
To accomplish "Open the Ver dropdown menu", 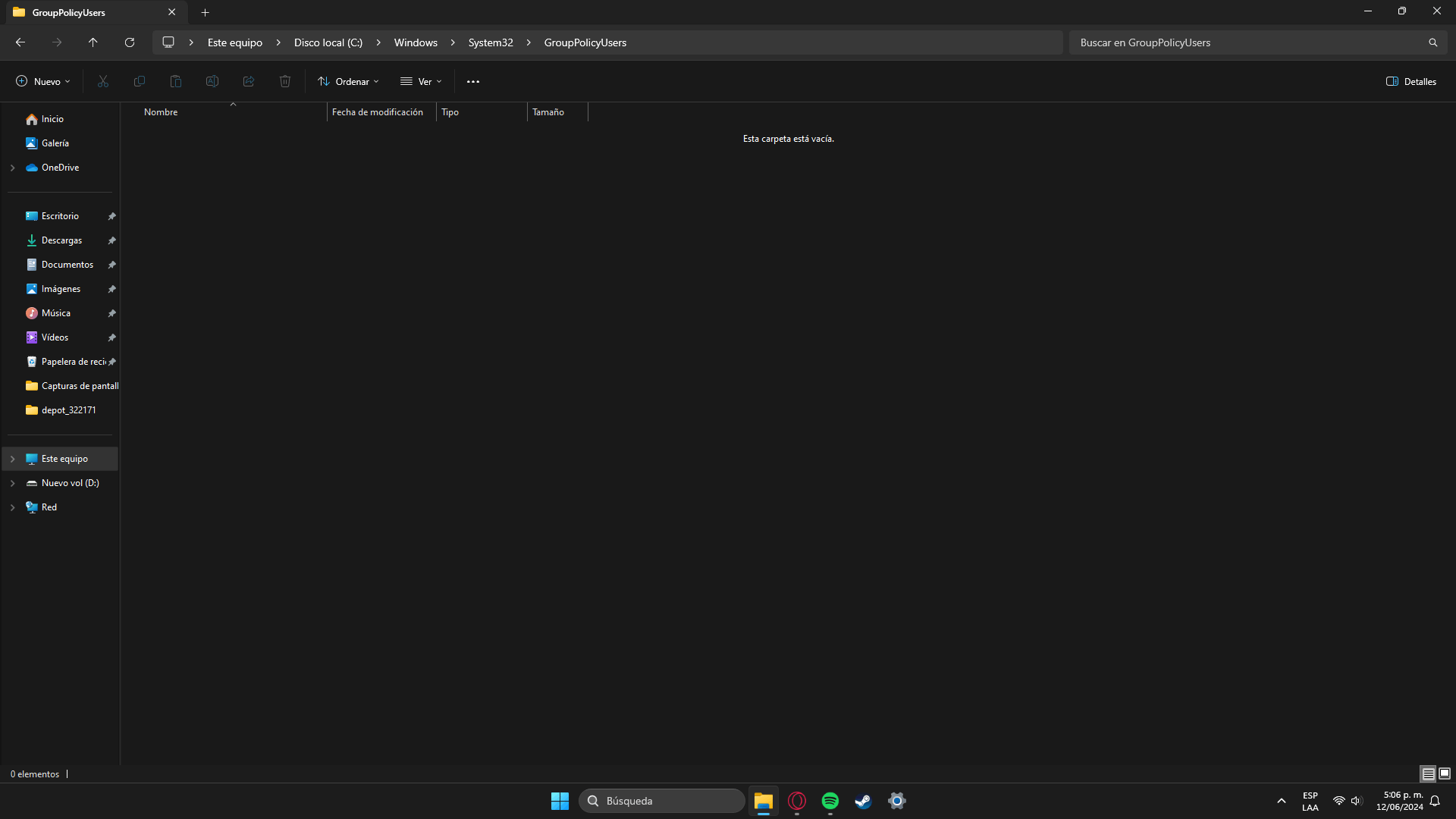I will (421, 82).
